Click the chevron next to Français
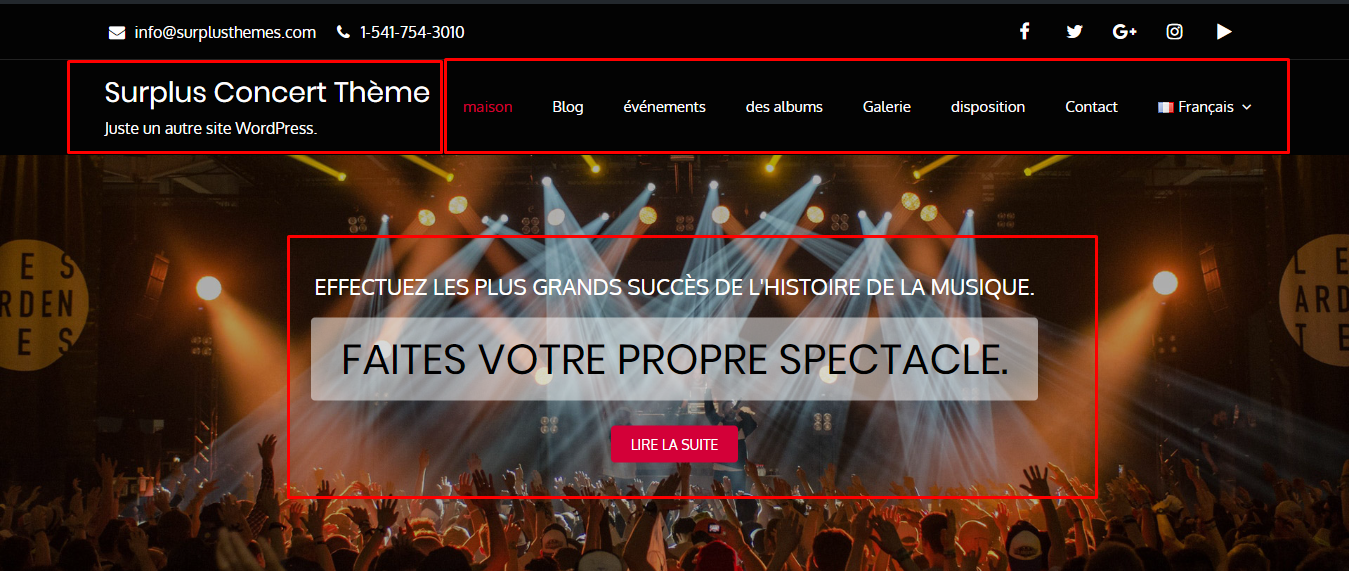Viewport: 1349px width, 571px height. [1246, 107]
